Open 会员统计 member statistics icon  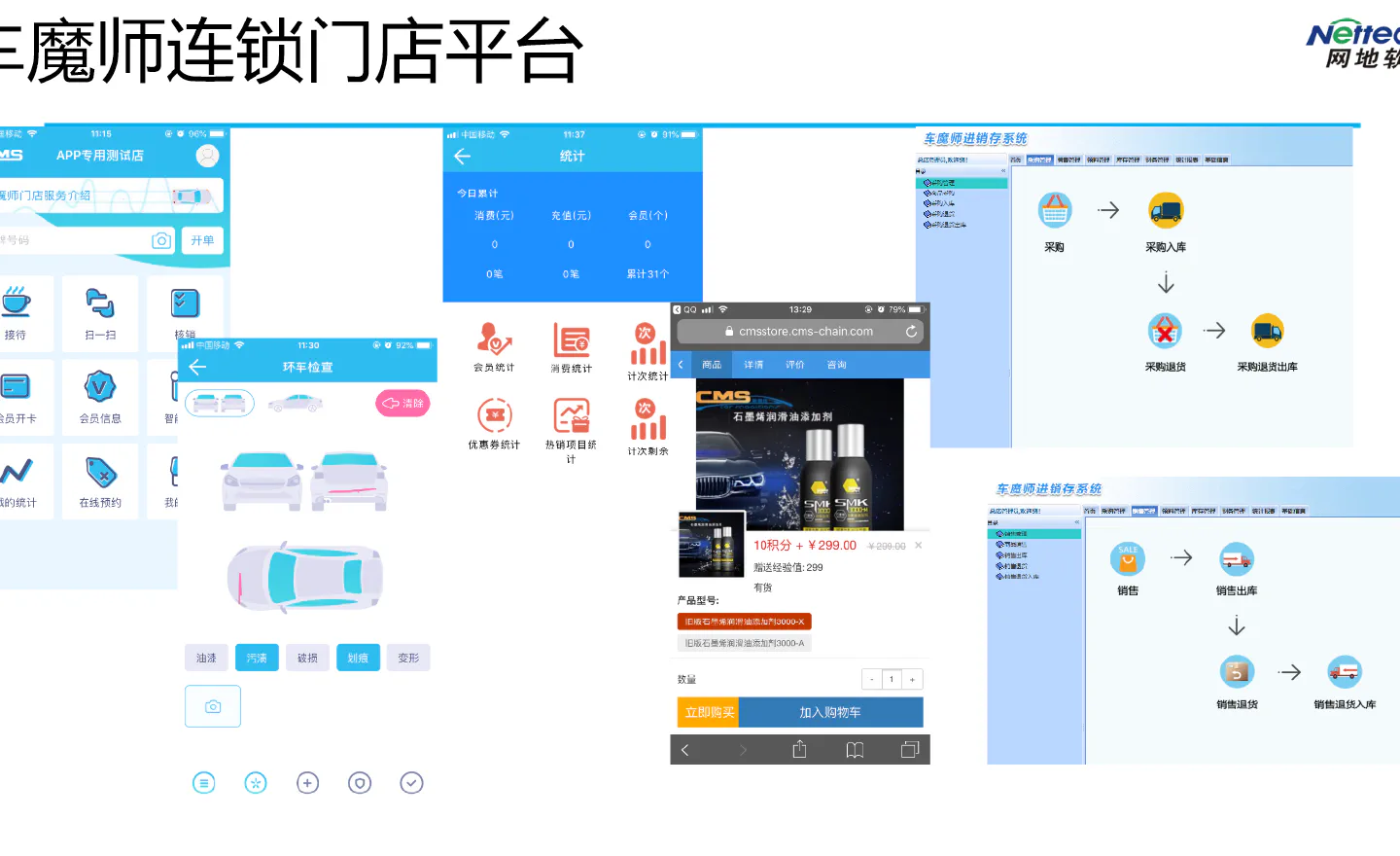(x=494, y=339)
